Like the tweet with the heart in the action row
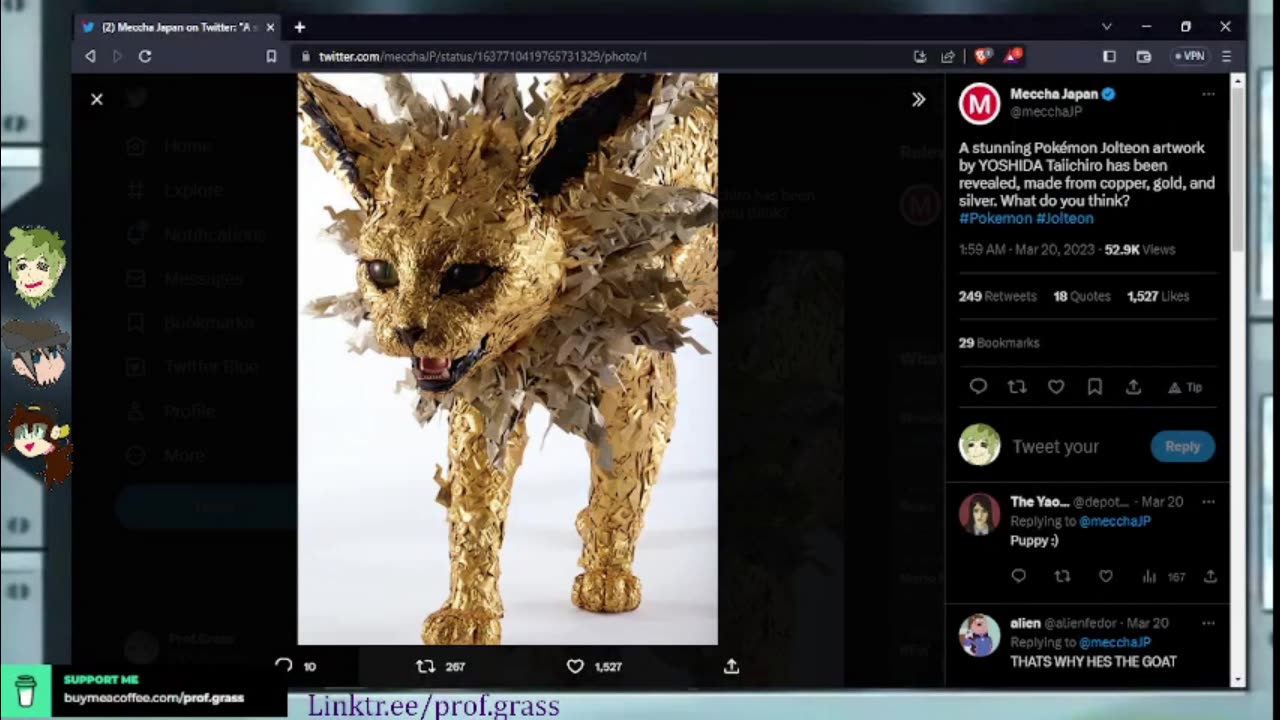1280x720 pixels. (x=1056, y=387)
